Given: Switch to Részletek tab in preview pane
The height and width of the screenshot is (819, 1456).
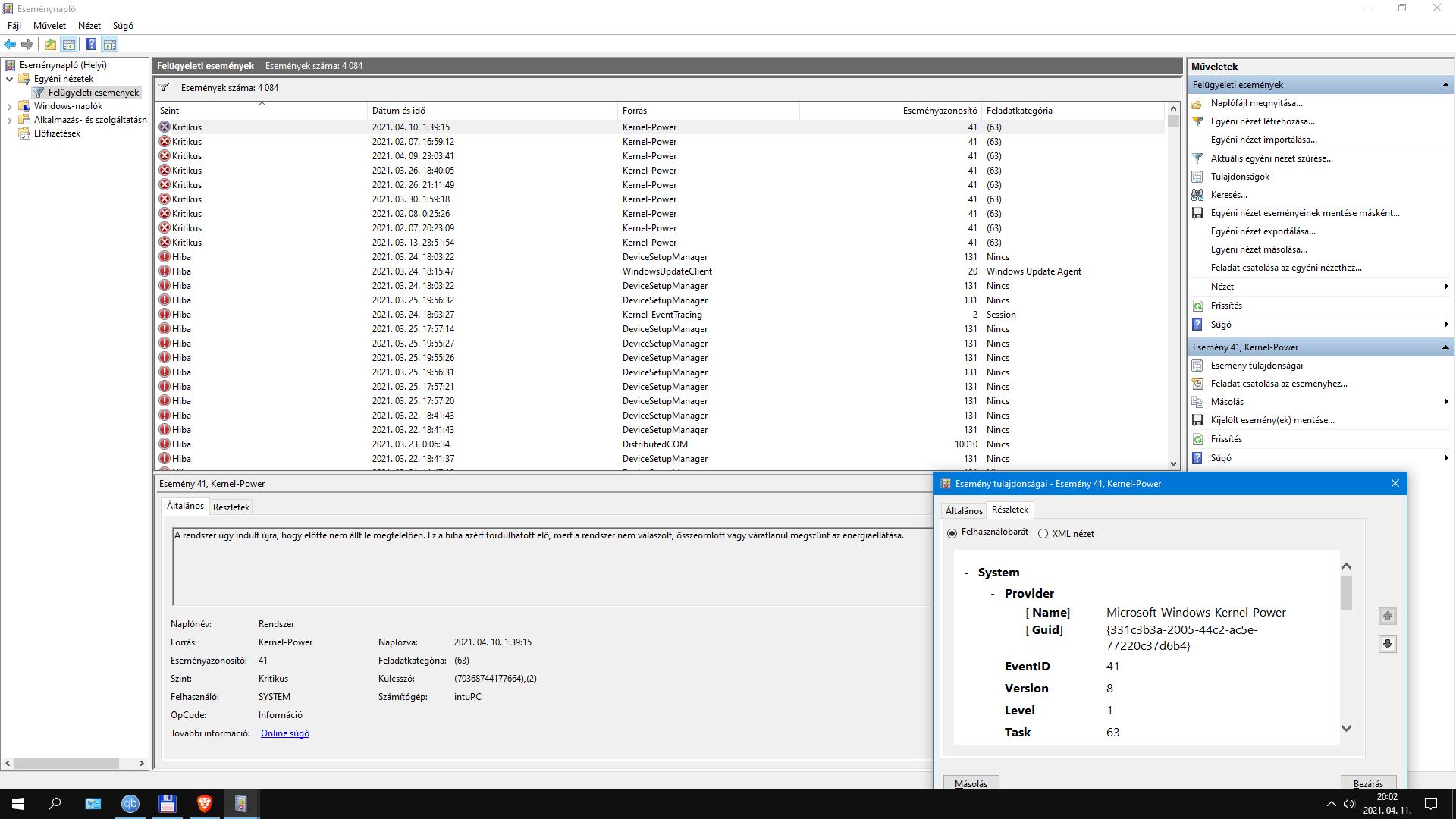Looking at the screenshot, I should coord(231,507).
